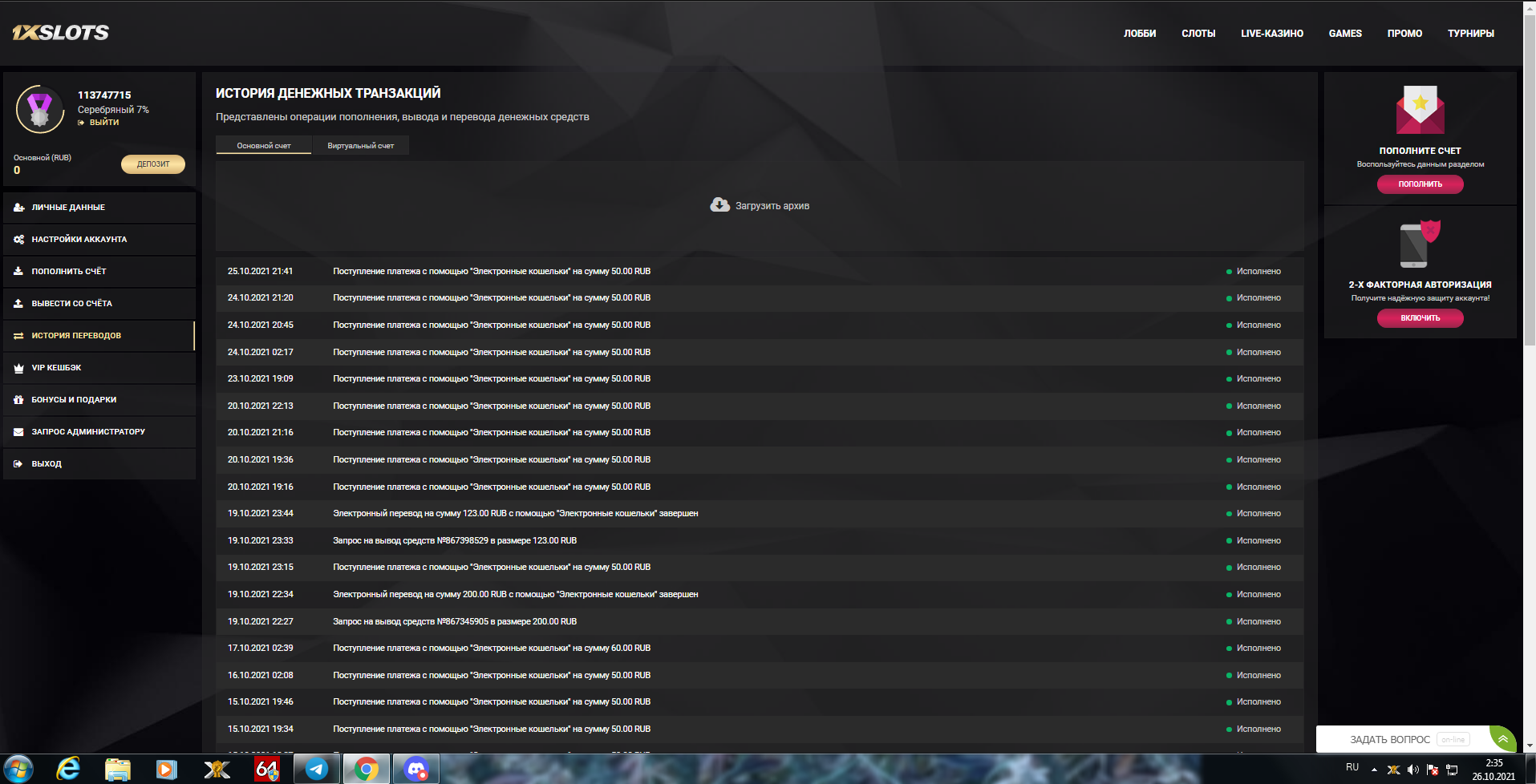
Task: Click the transaction dated 23.10.2021 19:09
Action: tap(760, 378)
